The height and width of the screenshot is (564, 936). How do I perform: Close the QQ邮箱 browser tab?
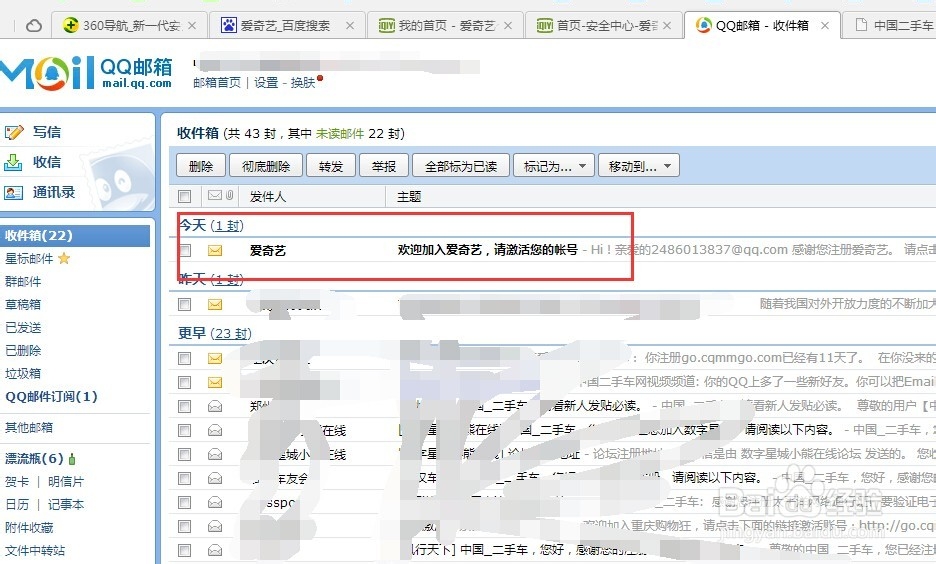click(x=824, y=26)
